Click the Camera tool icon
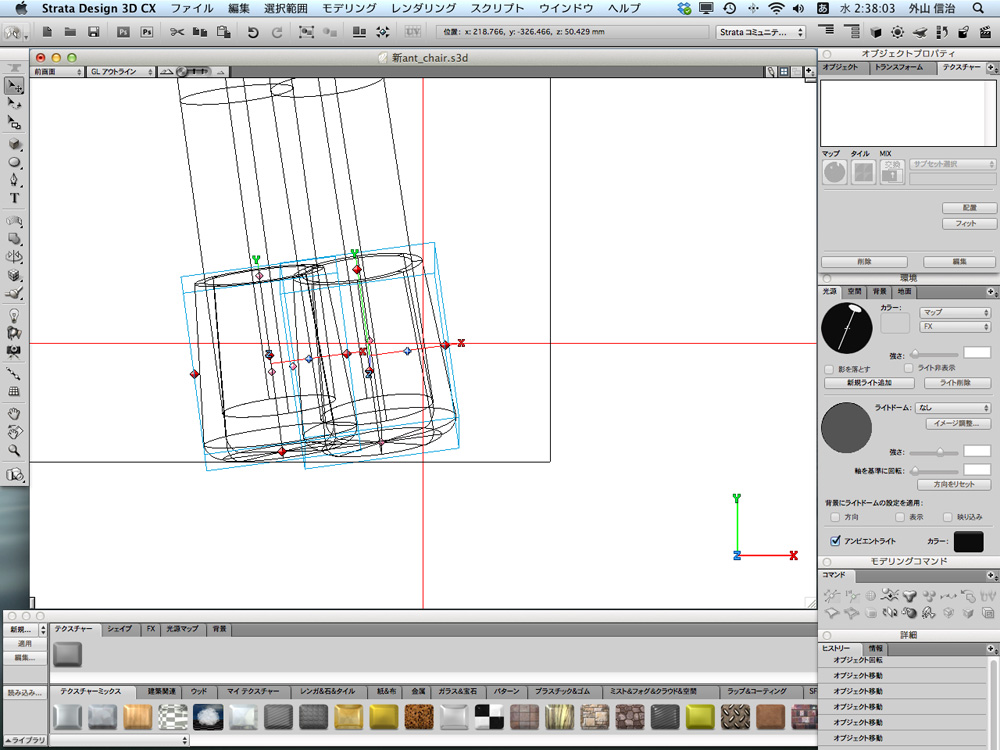1000x750 pixels. (15, 351)
